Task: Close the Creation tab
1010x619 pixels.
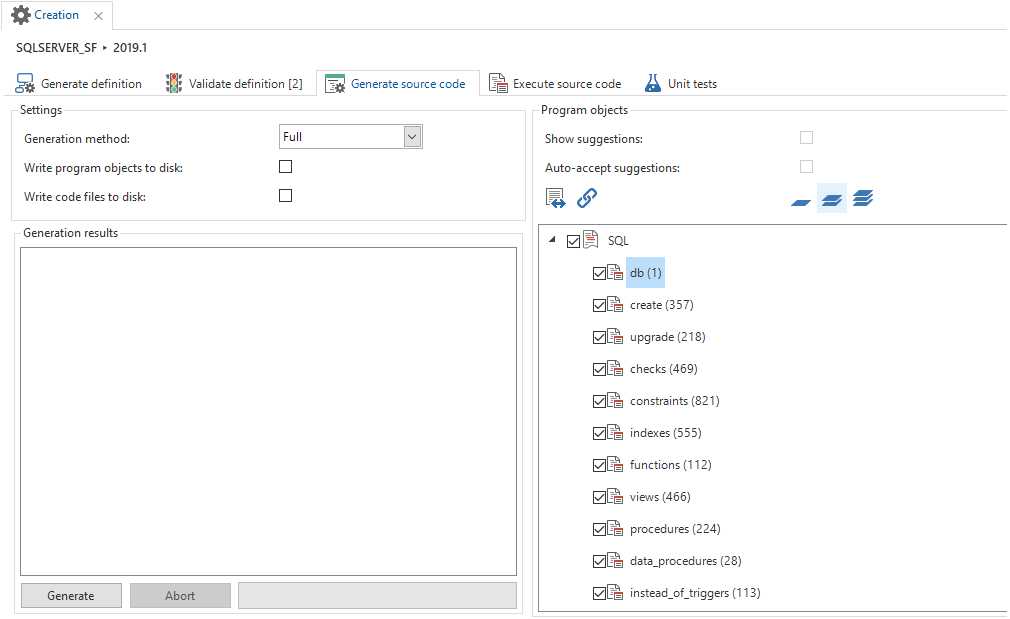Action: (x=98, y=16)
